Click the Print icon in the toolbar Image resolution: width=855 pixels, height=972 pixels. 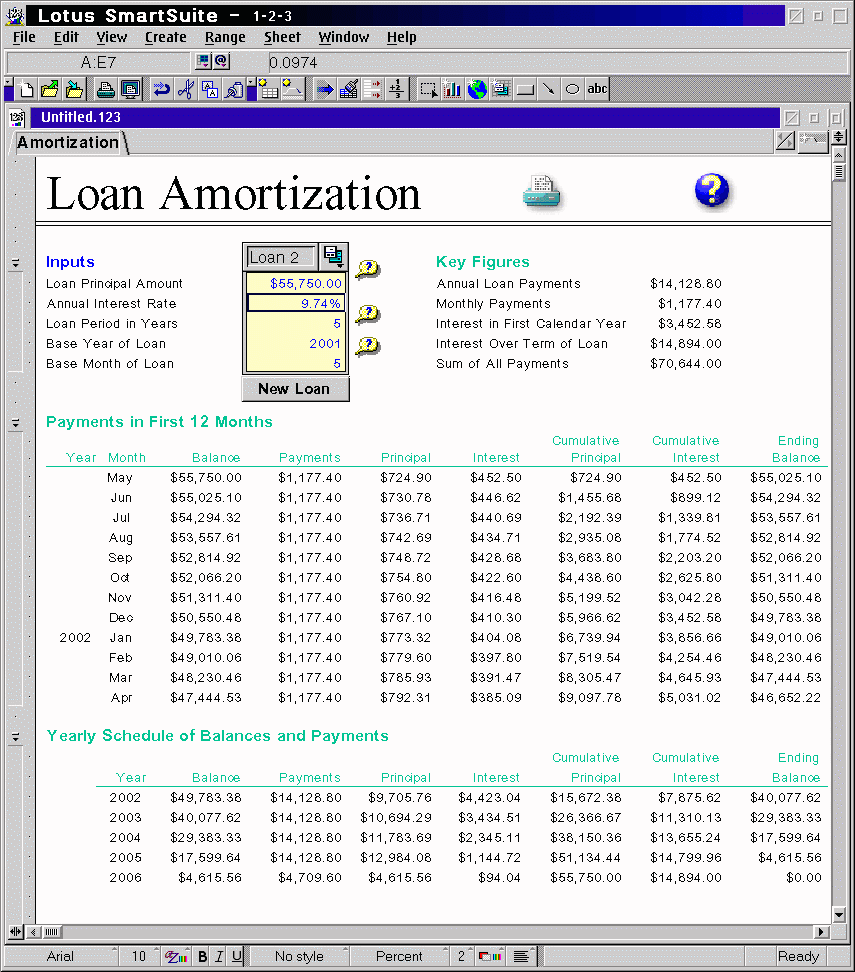pos(105,90)
